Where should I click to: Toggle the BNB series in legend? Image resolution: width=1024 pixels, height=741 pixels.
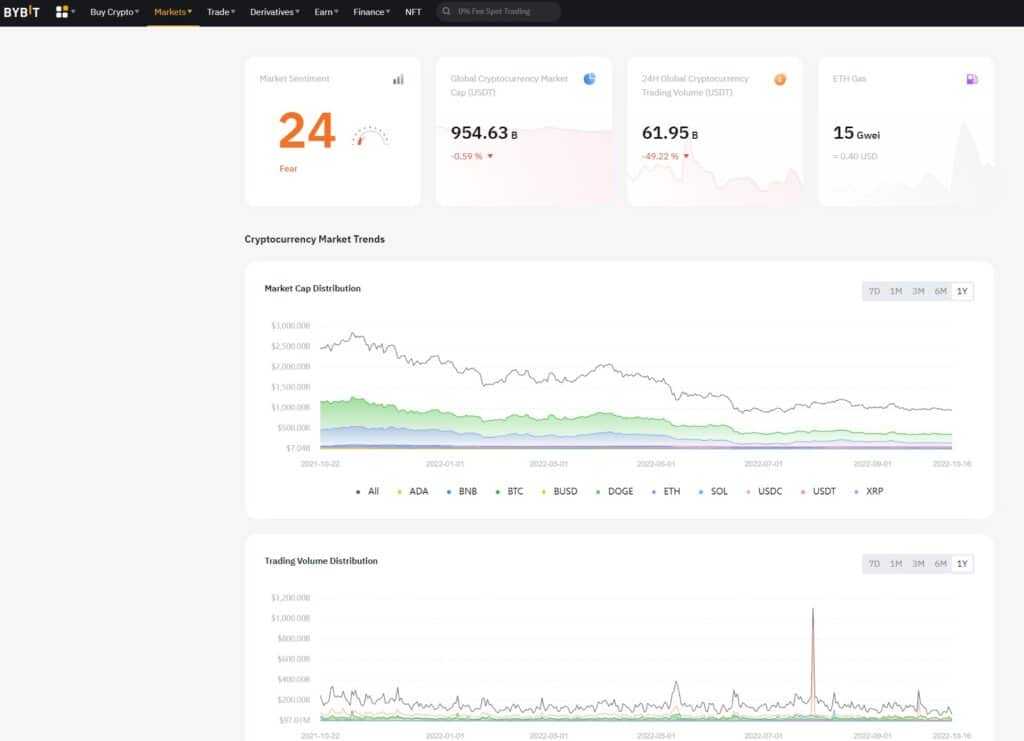click(x=462, y=491)
